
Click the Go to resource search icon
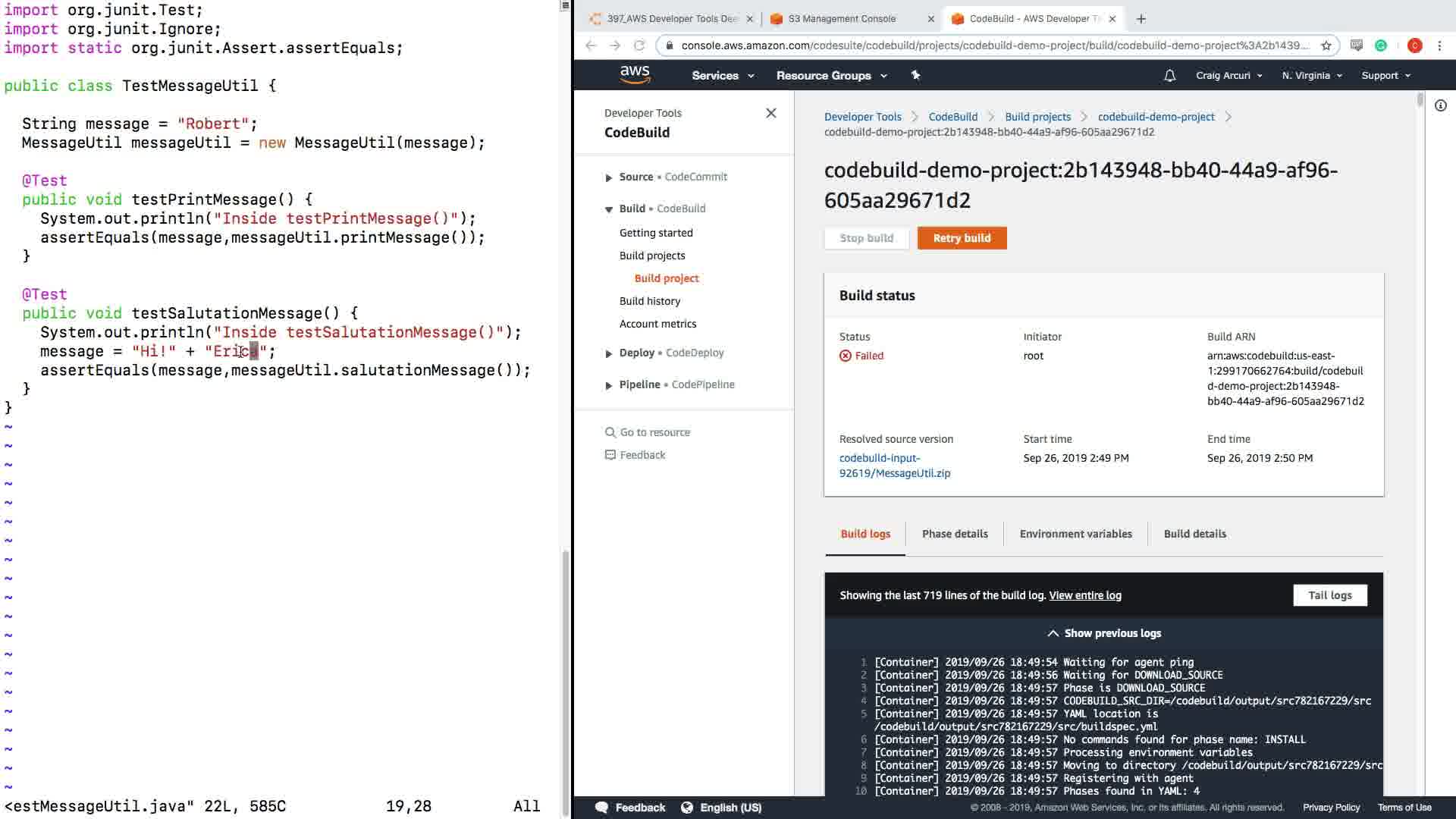(610, 432)
